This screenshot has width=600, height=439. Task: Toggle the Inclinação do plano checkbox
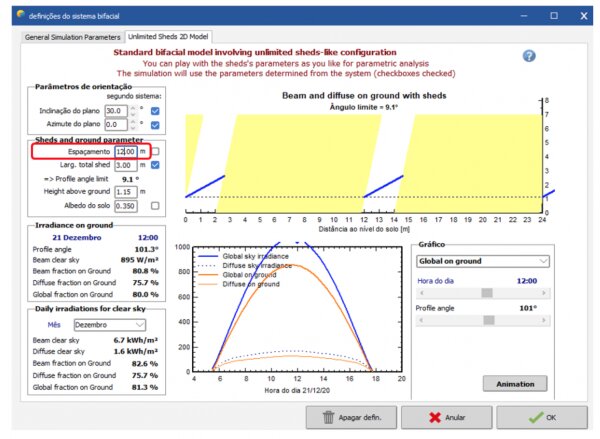155,110
